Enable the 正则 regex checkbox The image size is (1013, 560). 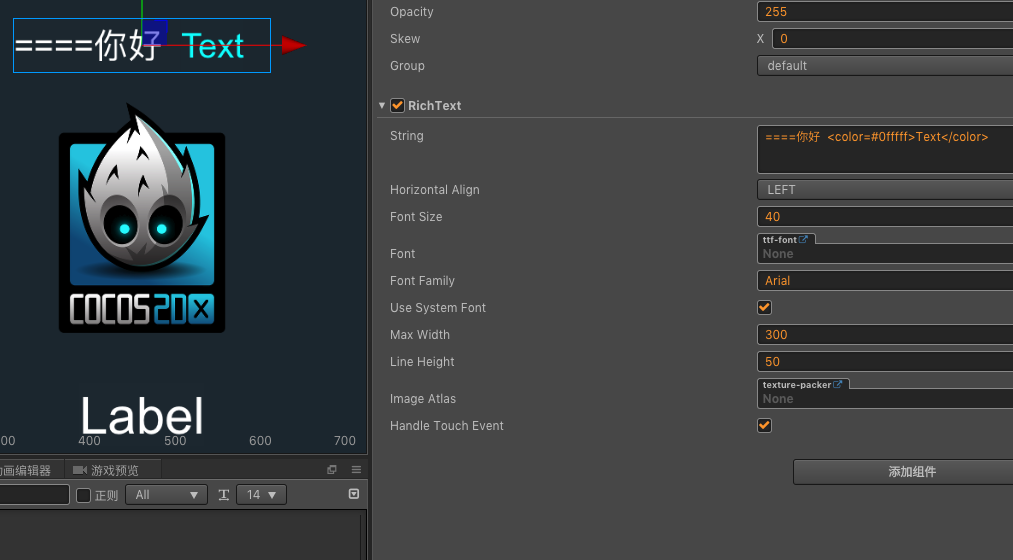[x=83, y=495]
